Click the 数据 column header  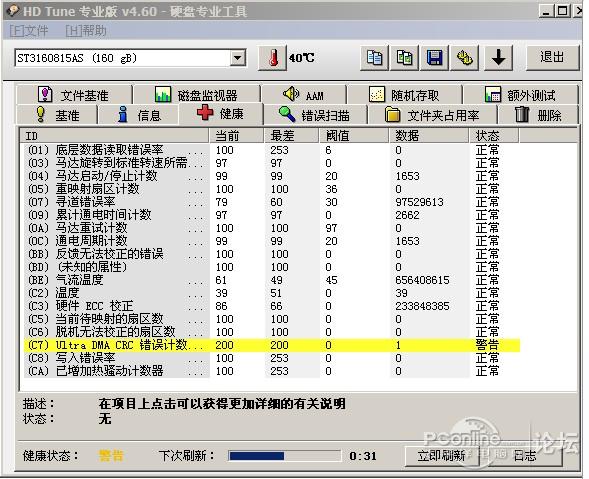[x=429, y=136]
